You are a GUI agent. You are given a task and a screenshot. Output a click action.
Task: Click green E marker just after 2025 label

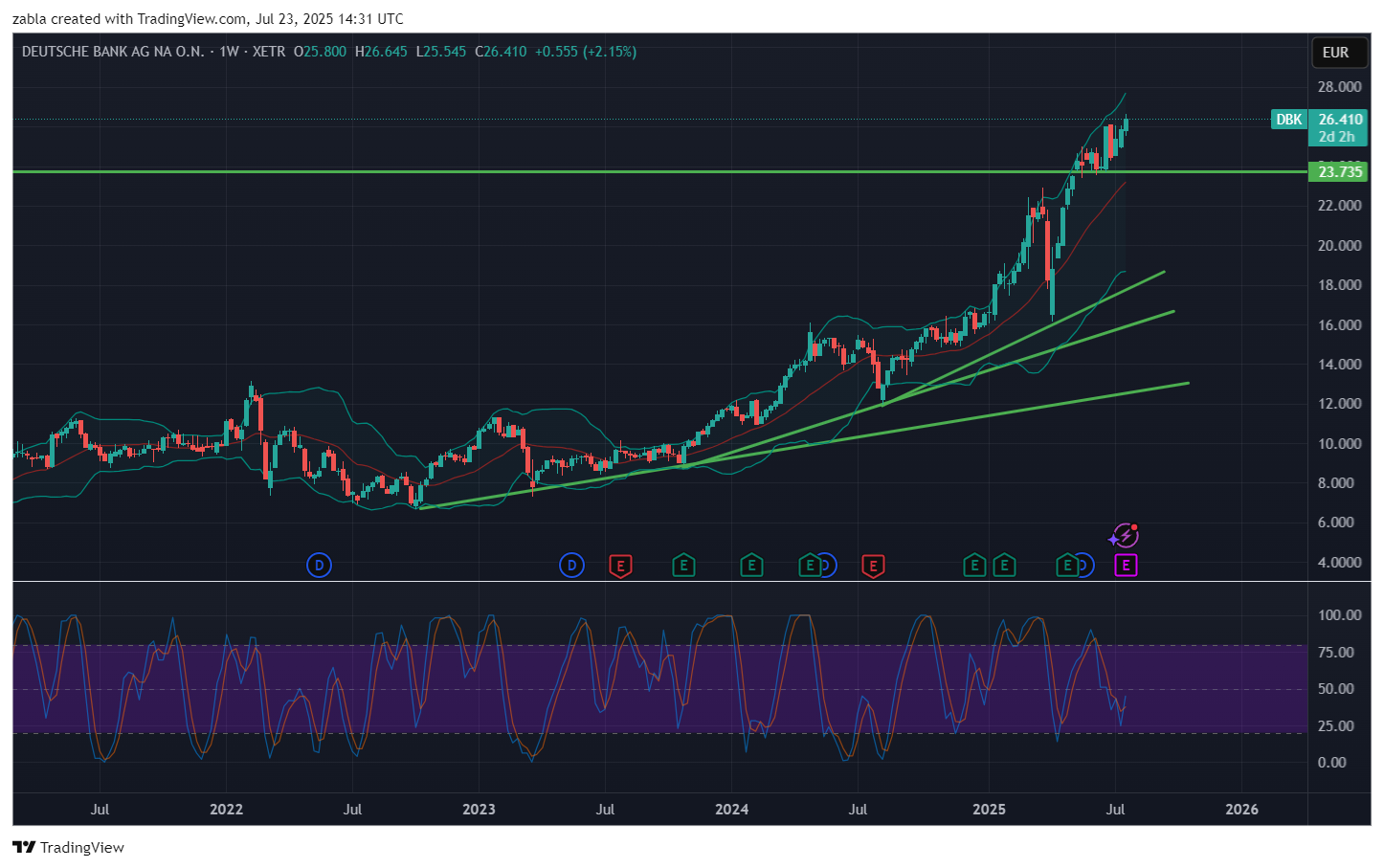pyautogui.click(x=1004, y=567)
